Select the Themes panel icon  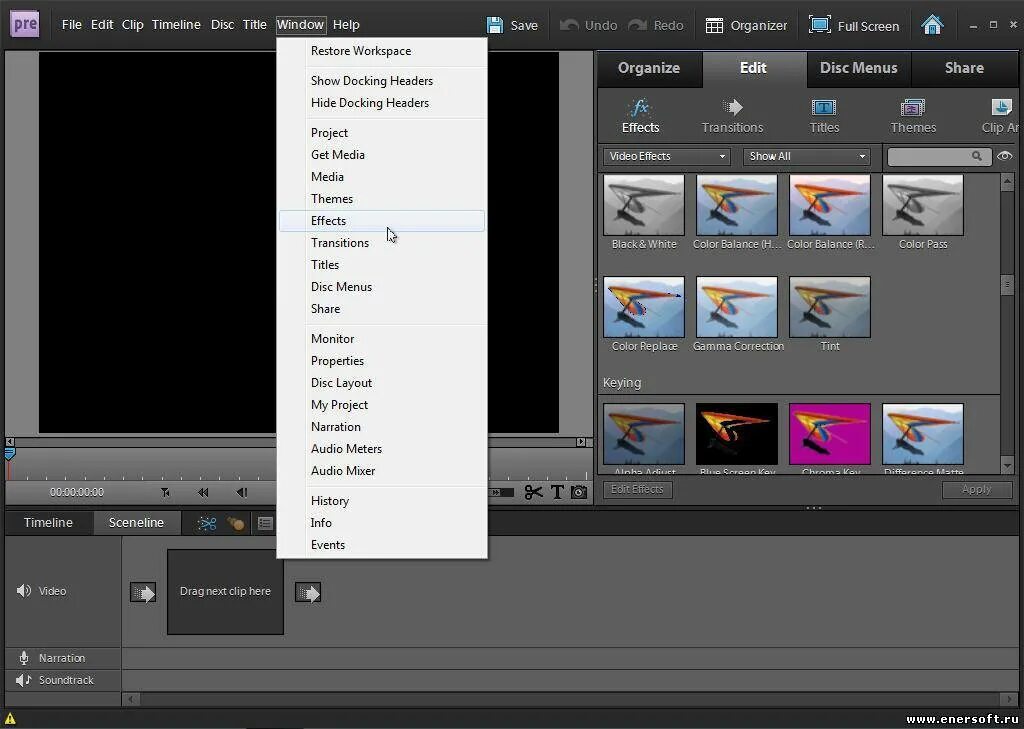(912, 107)
